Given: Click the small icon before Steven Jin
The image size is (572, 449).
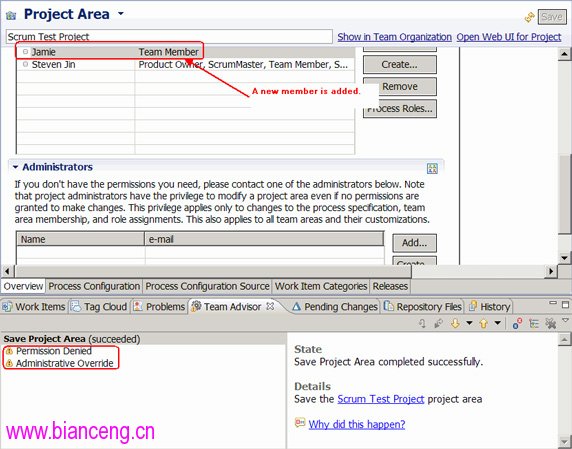Looking at the screenshot, I should pos(25,64).
